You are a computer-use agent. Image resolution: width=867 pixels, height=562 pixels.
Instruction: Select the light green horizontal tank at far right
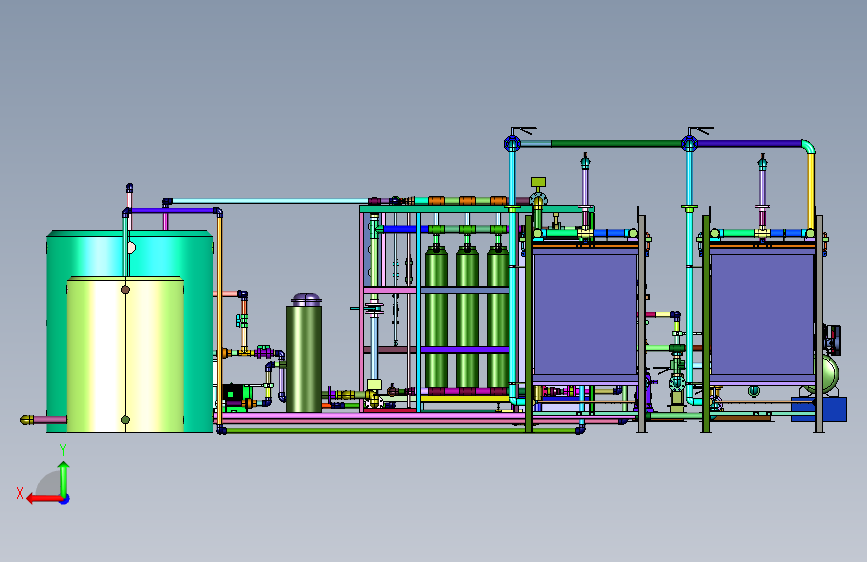pos(828,375)
